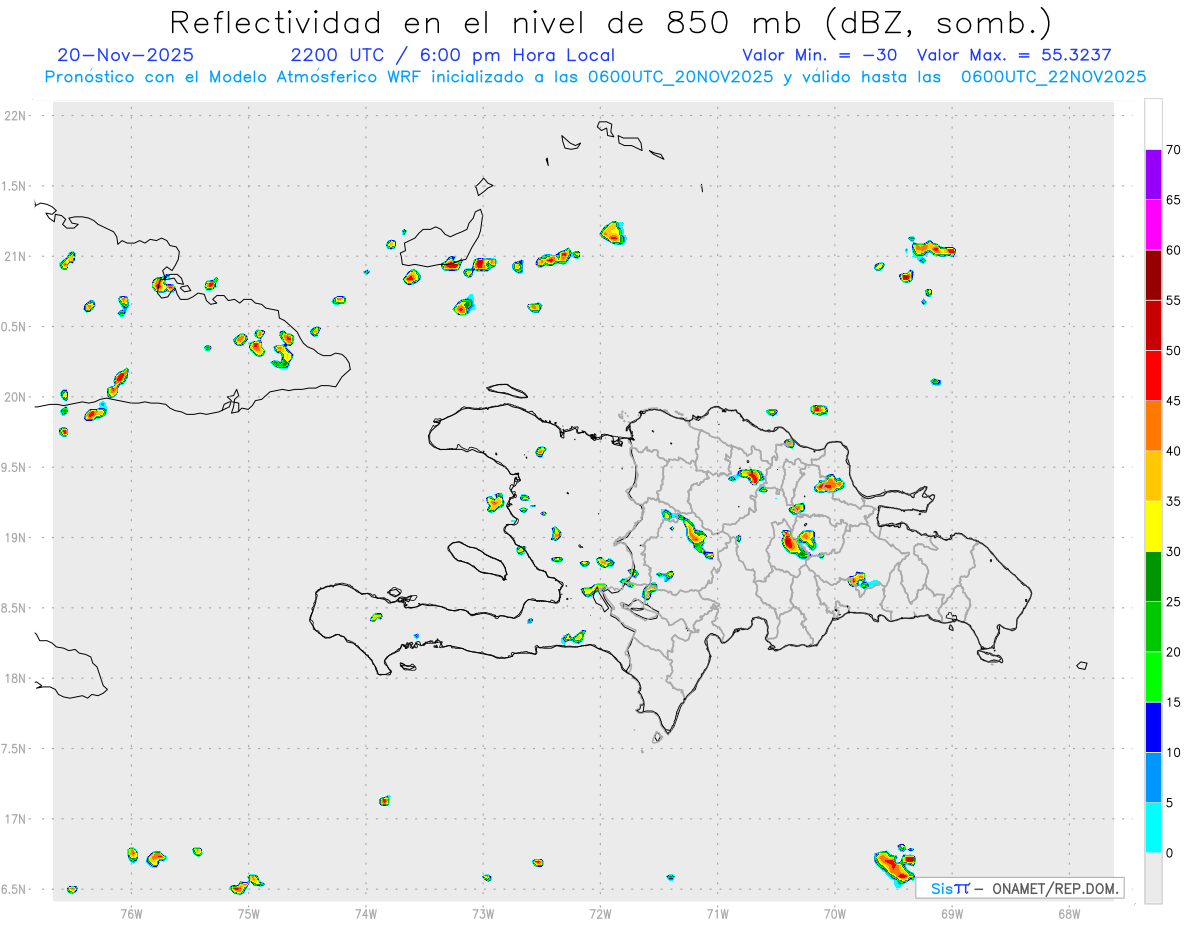Click the "73W" longitude axis label
This screenshot has width=1200, height=927.
pos(483,912)
